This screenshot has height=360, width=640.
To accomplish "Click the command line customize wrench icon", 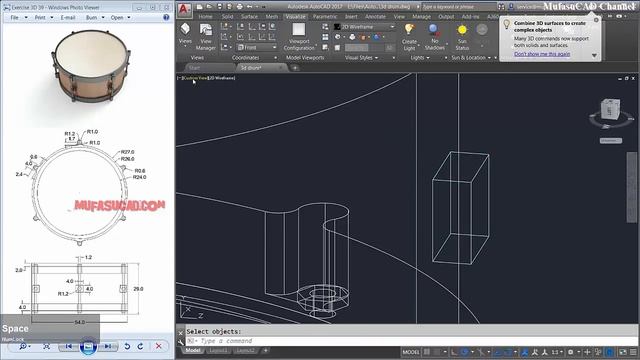I will click(181, 342).
